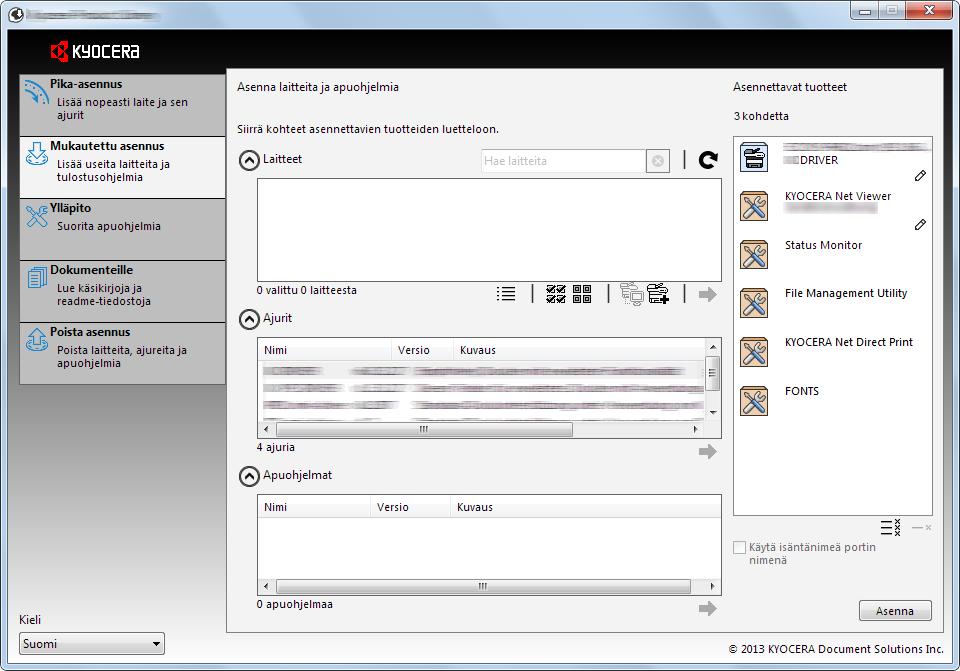Close the installer window

coord(929,11)
